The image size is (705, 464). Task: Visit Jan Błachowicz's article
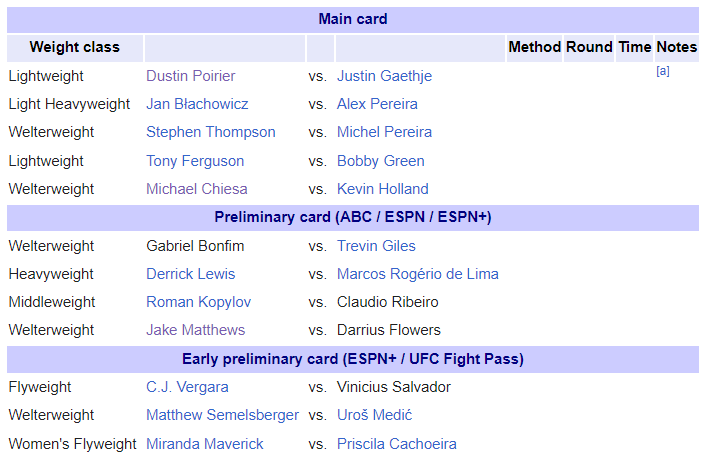(197, 104)
